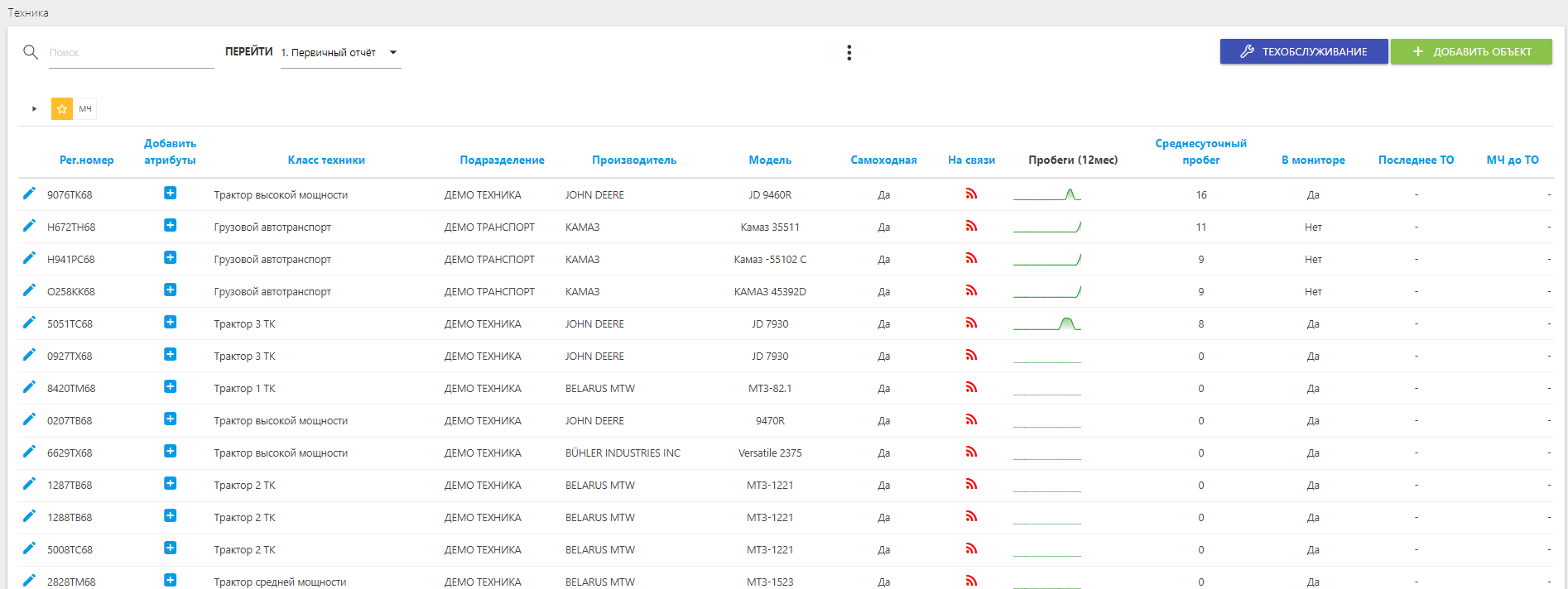Click the Добавить атрибуты column header
Viewport: 1568px width, 589px height.
(x=170, y=151)
